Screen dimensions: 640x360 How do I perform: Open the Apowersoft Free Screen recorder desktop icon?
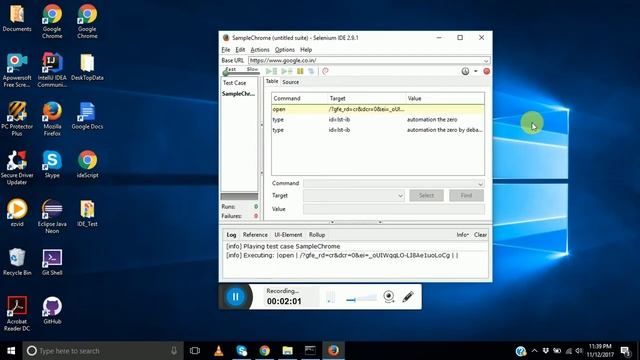pos(17,70)
